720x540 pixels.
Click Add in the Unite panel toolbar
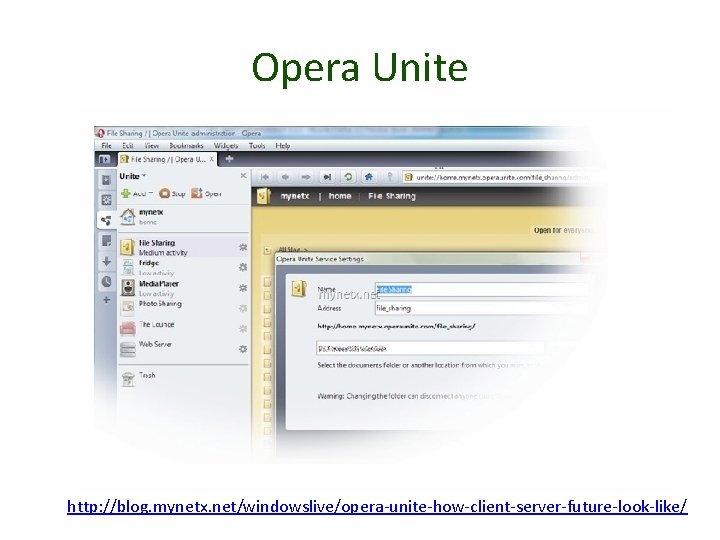[x=136, y=193]
